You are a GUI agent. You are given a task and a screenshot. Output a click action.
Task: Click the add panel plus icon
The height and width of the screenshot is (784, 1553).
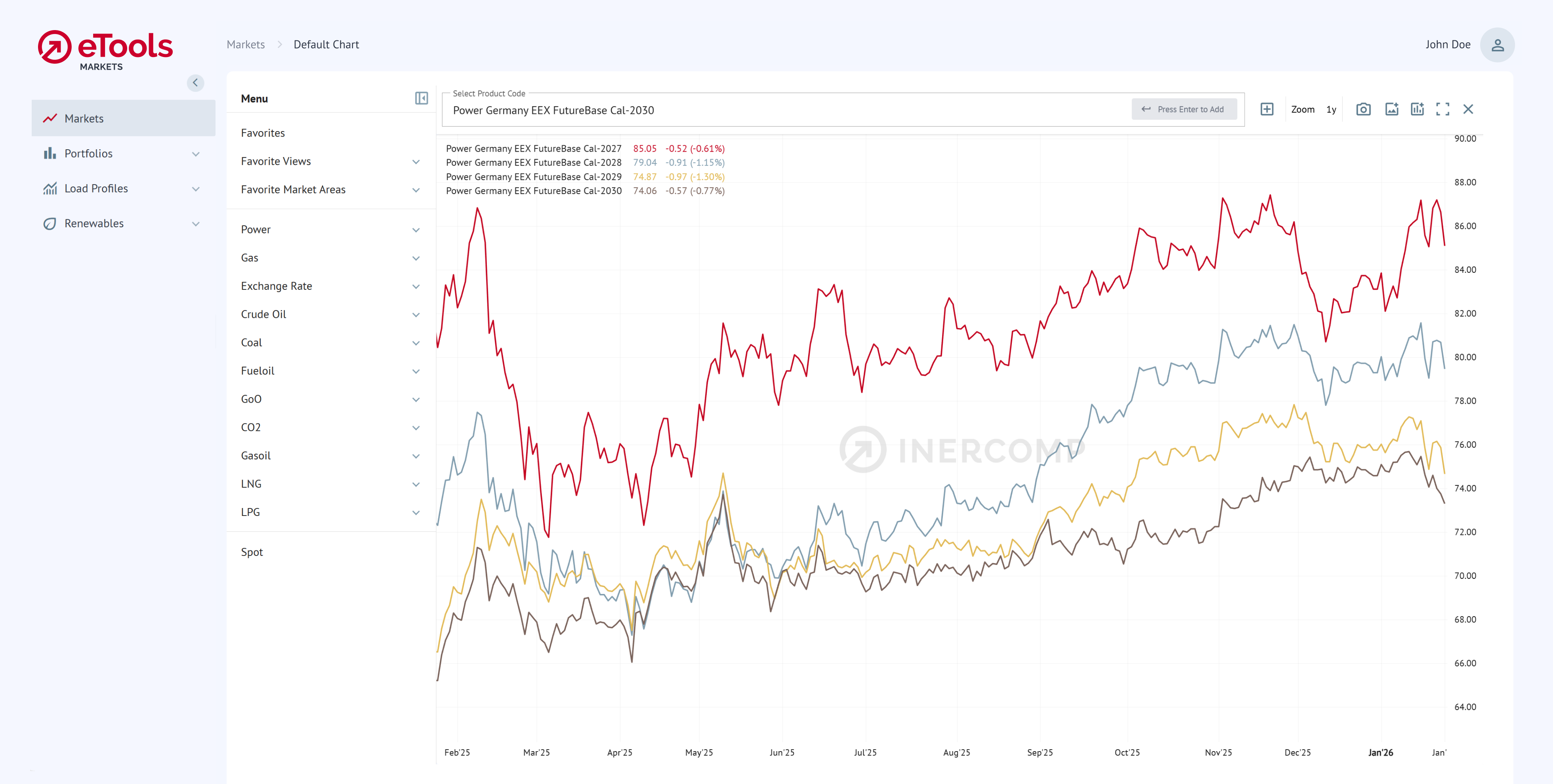coord(1267,109)
